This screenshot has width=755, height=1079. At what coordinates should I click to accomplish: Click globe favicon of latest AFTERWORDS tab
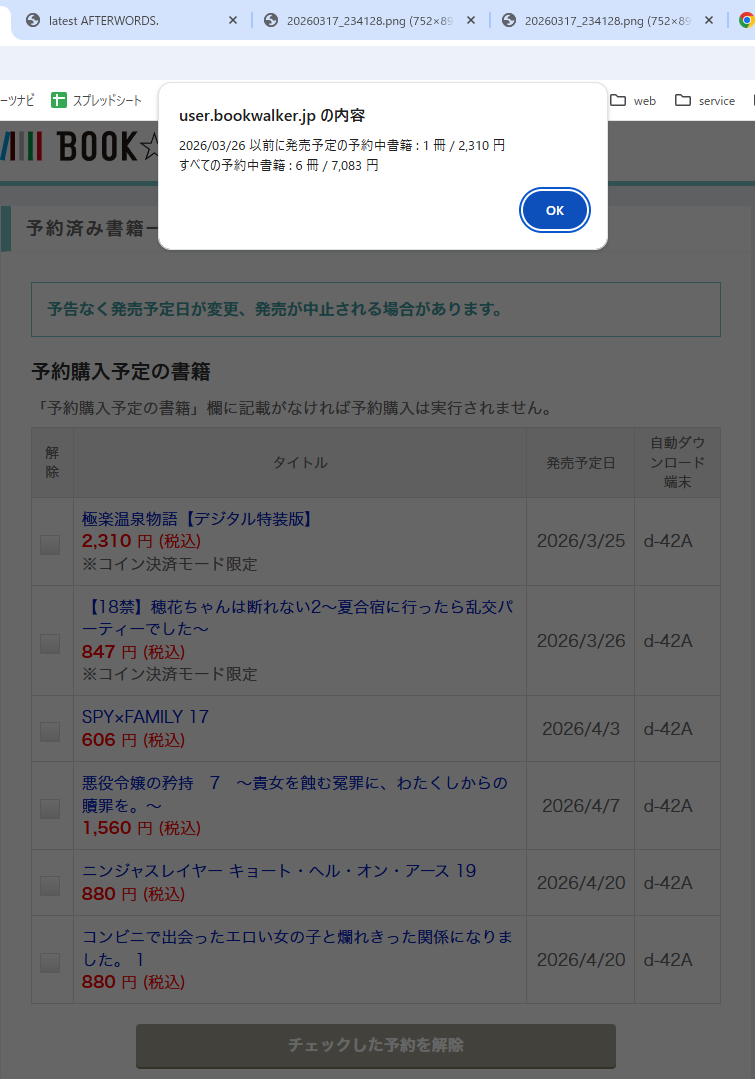coord(33,20)
